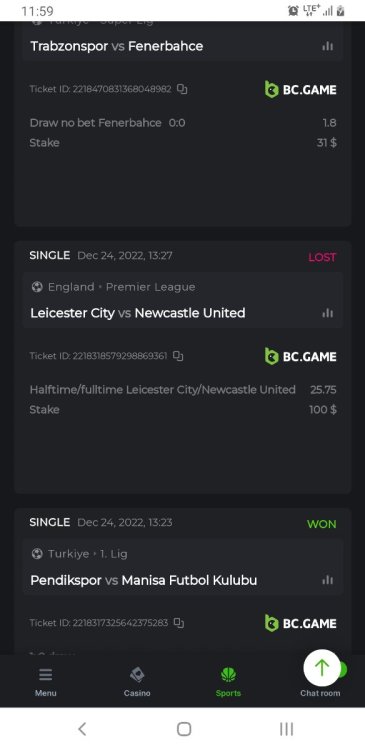Tap the green scroll-to-top arrow button
This screenshot has height=750, width=365.
tap(322, 668)
